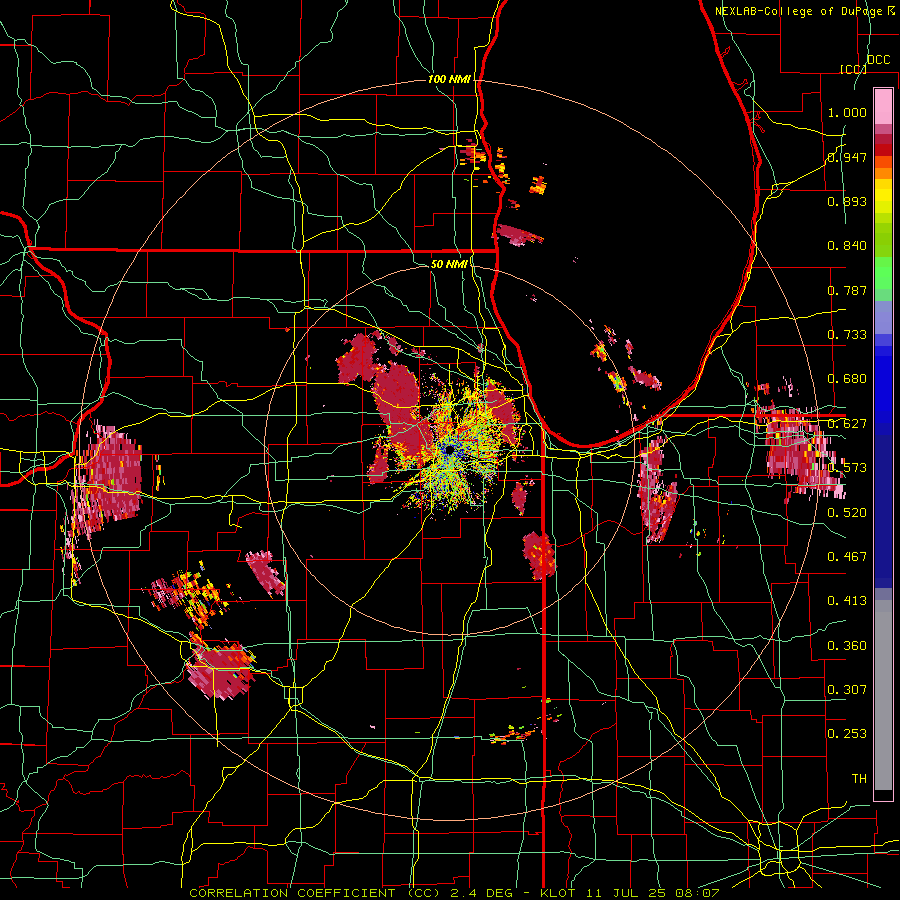Select the 0.627 scale value

tap(847, 424)
